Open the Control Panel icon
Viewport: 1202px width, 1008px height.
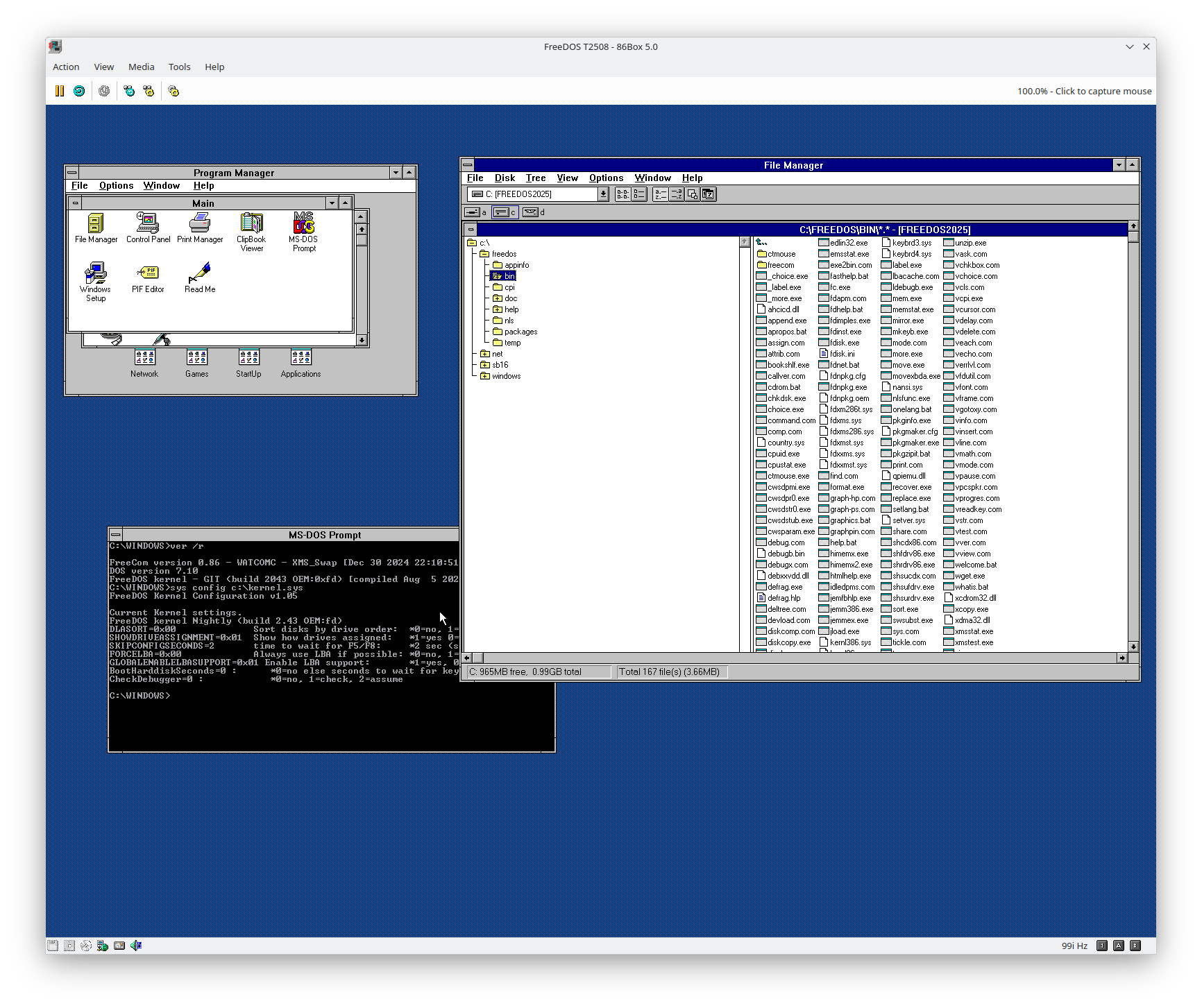pyautogui.click(x=148, y=227)
